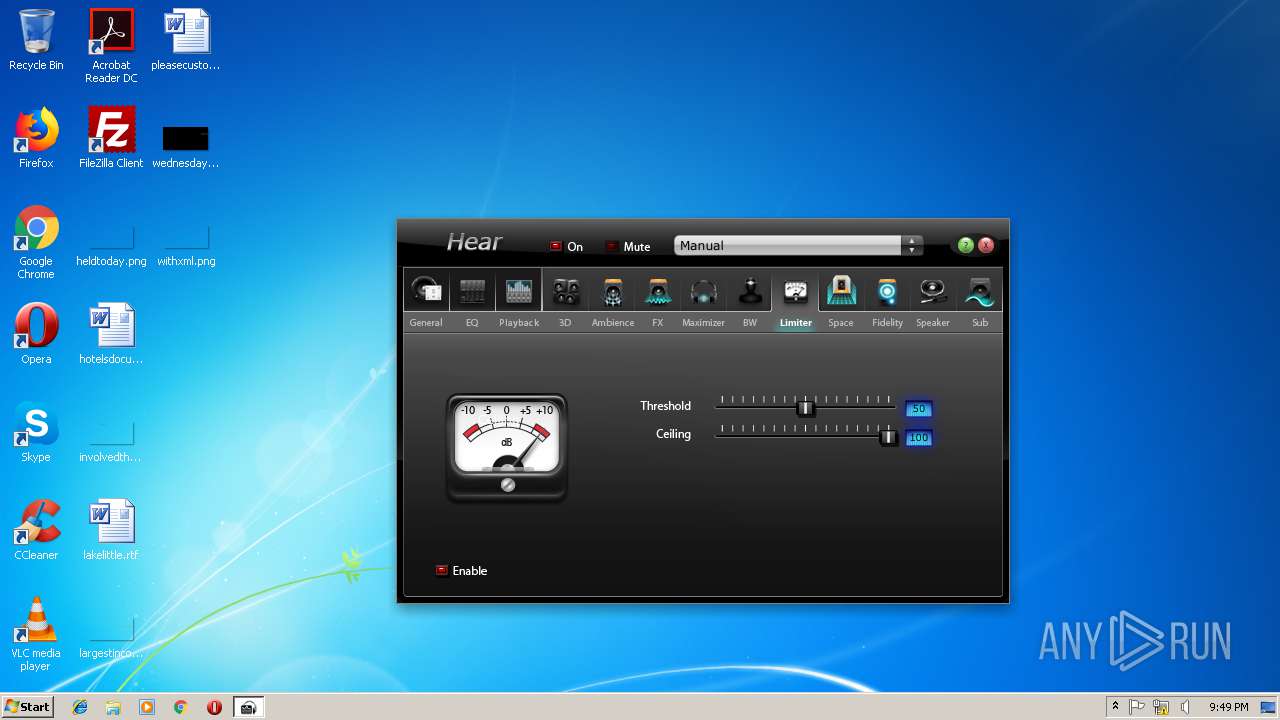The width and height of the screenshot is (1280, 720).
Task: Open the Maximizer headphones icon
Action: click(x=704, y=291)
